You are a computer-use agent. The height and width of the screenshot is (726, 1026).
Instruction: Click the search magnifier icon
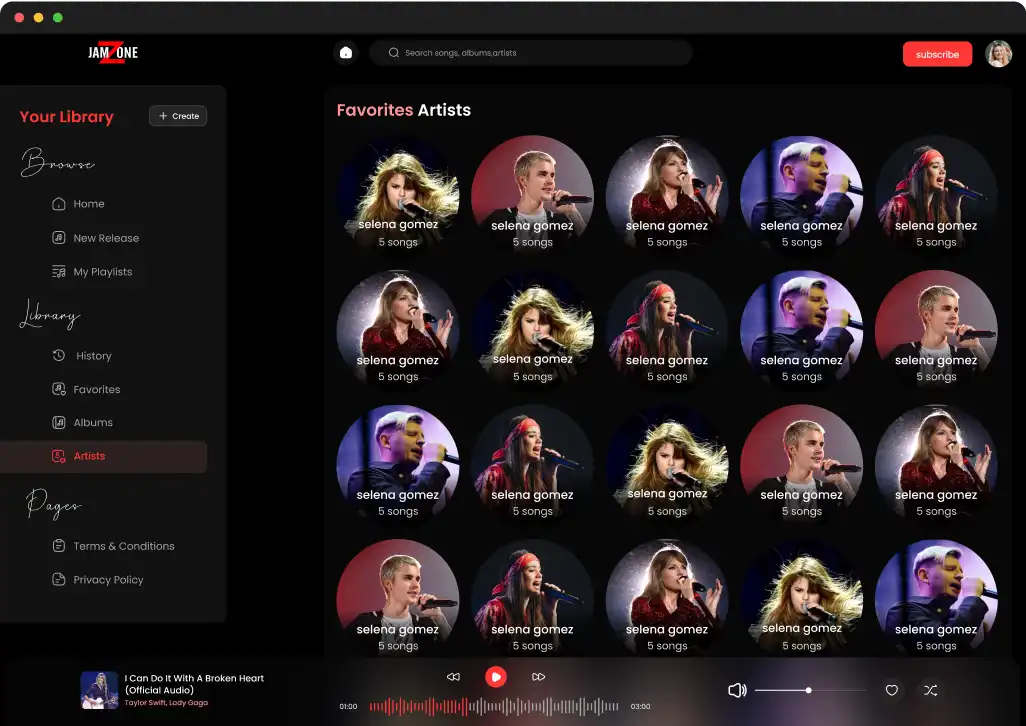[x=393, y=53]
